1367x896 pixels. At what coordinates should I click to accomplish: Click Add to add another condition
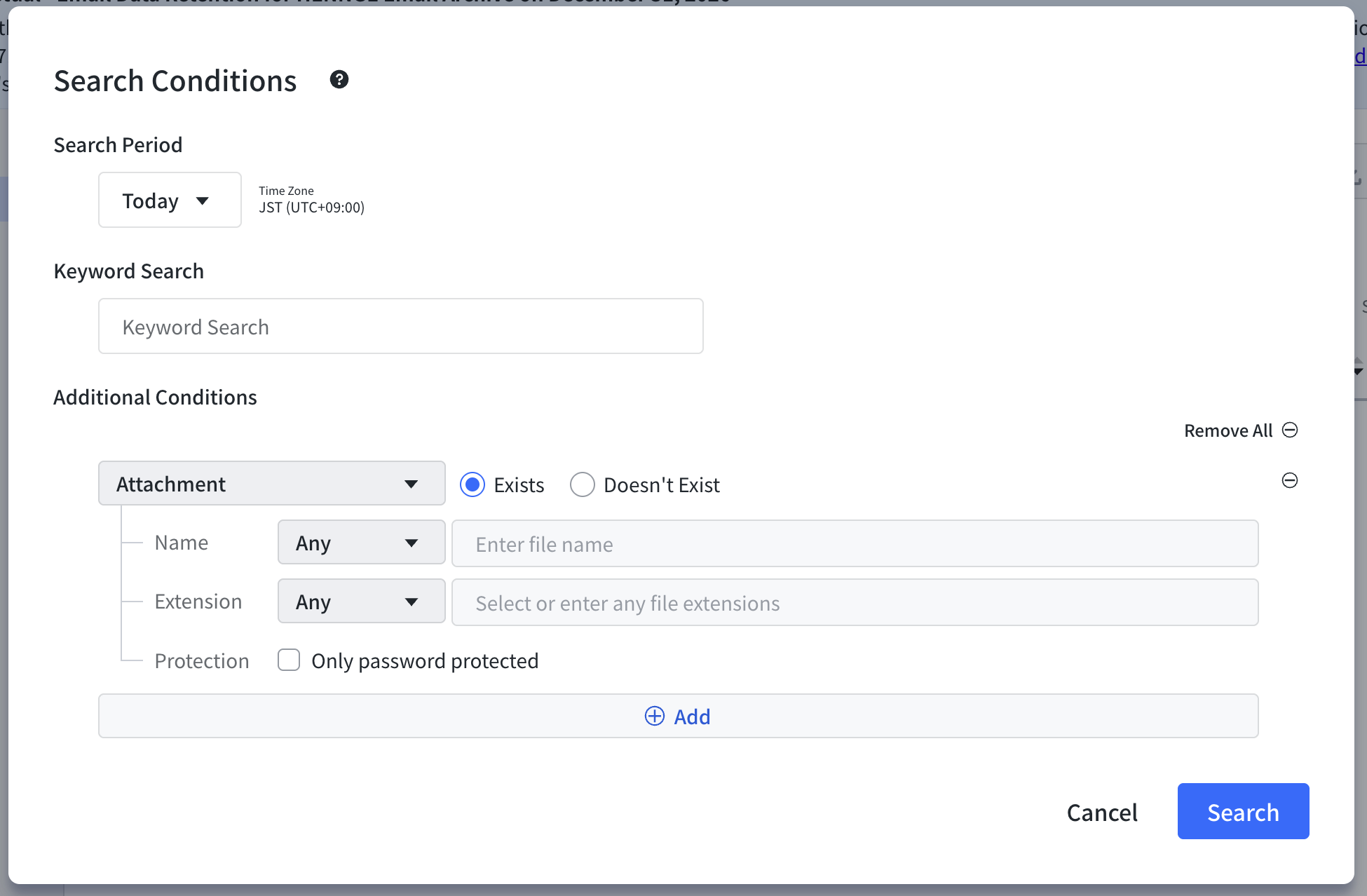tap(679, 716)
